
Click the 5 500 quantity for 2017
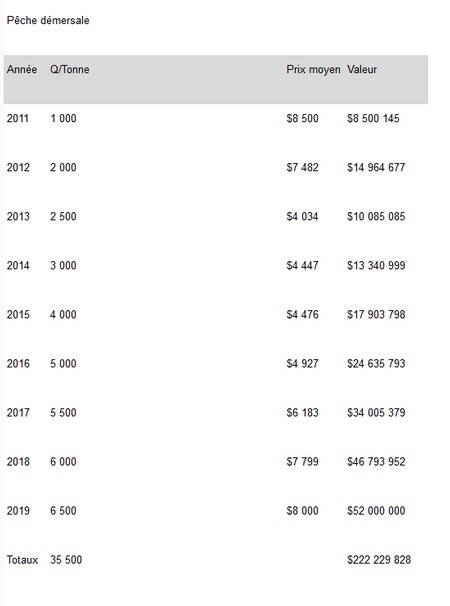pos(63,413)
